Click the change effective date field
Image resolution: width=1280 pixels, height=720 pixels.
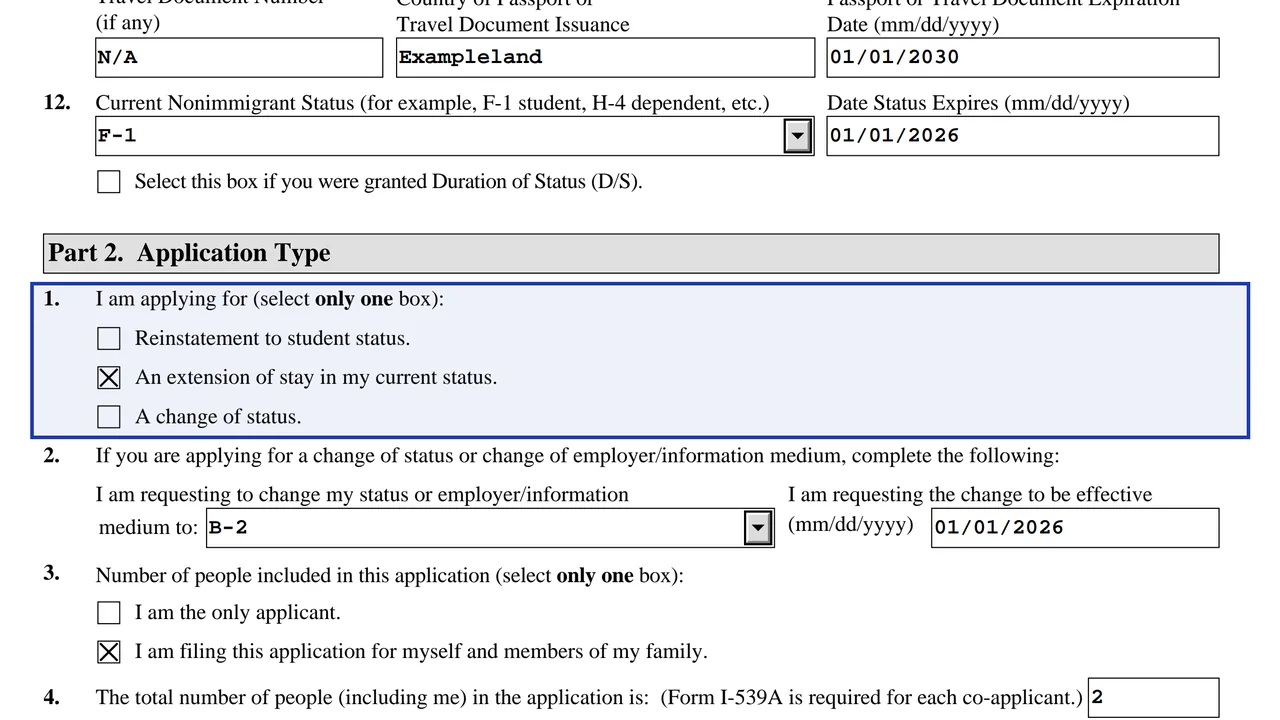point(1075,528)
